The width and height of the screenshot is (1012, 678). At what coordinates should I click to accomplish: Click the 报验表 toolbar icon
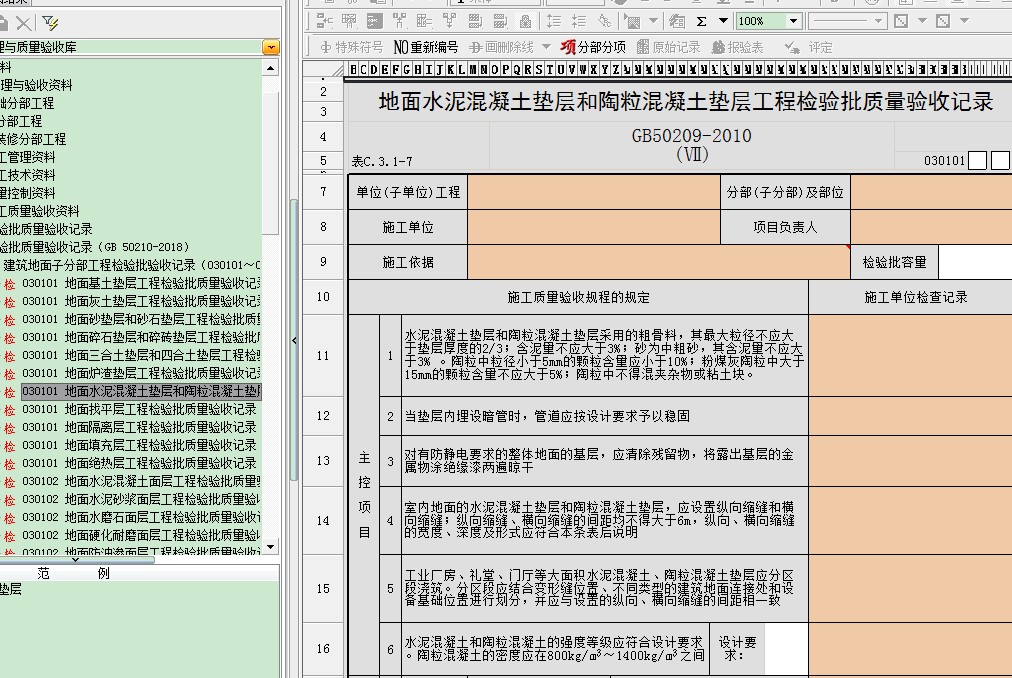pyautogui.click(x=738, y=47)
